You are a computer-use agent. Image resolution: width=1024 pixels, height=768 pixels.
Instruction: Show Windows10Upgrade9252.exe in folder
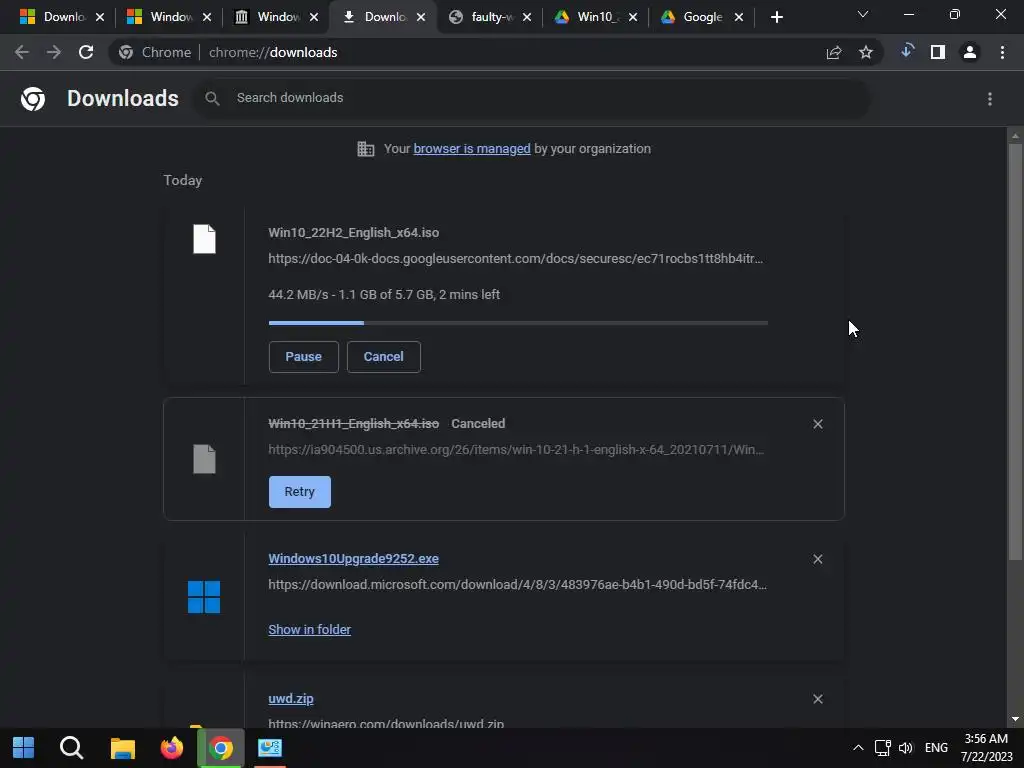pos(310,630)
